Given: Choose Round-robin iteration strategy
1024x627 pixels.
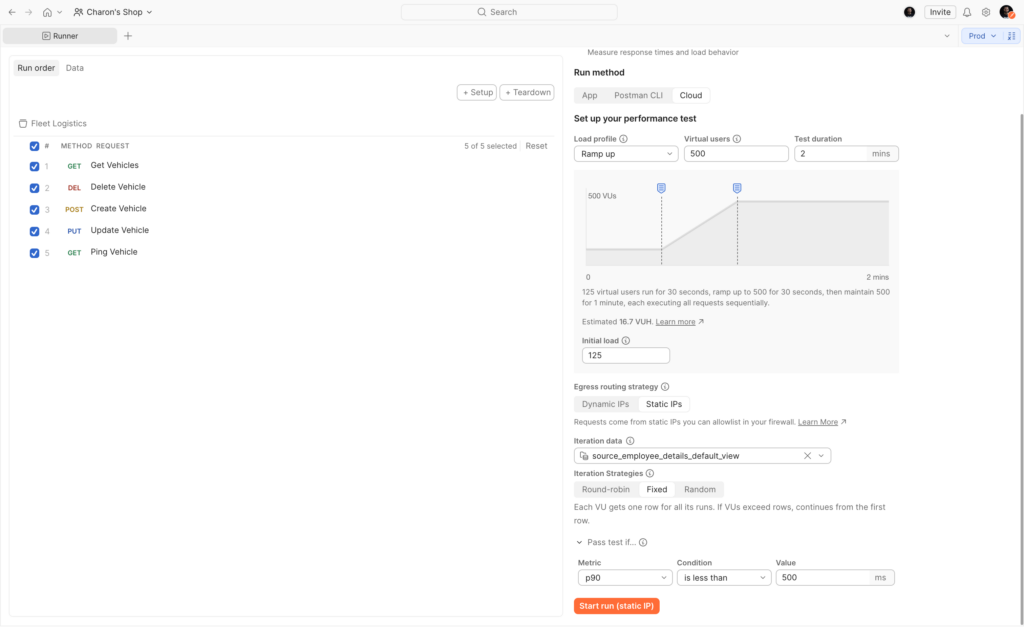Looking at the screenshot, I should click(605, 489).
